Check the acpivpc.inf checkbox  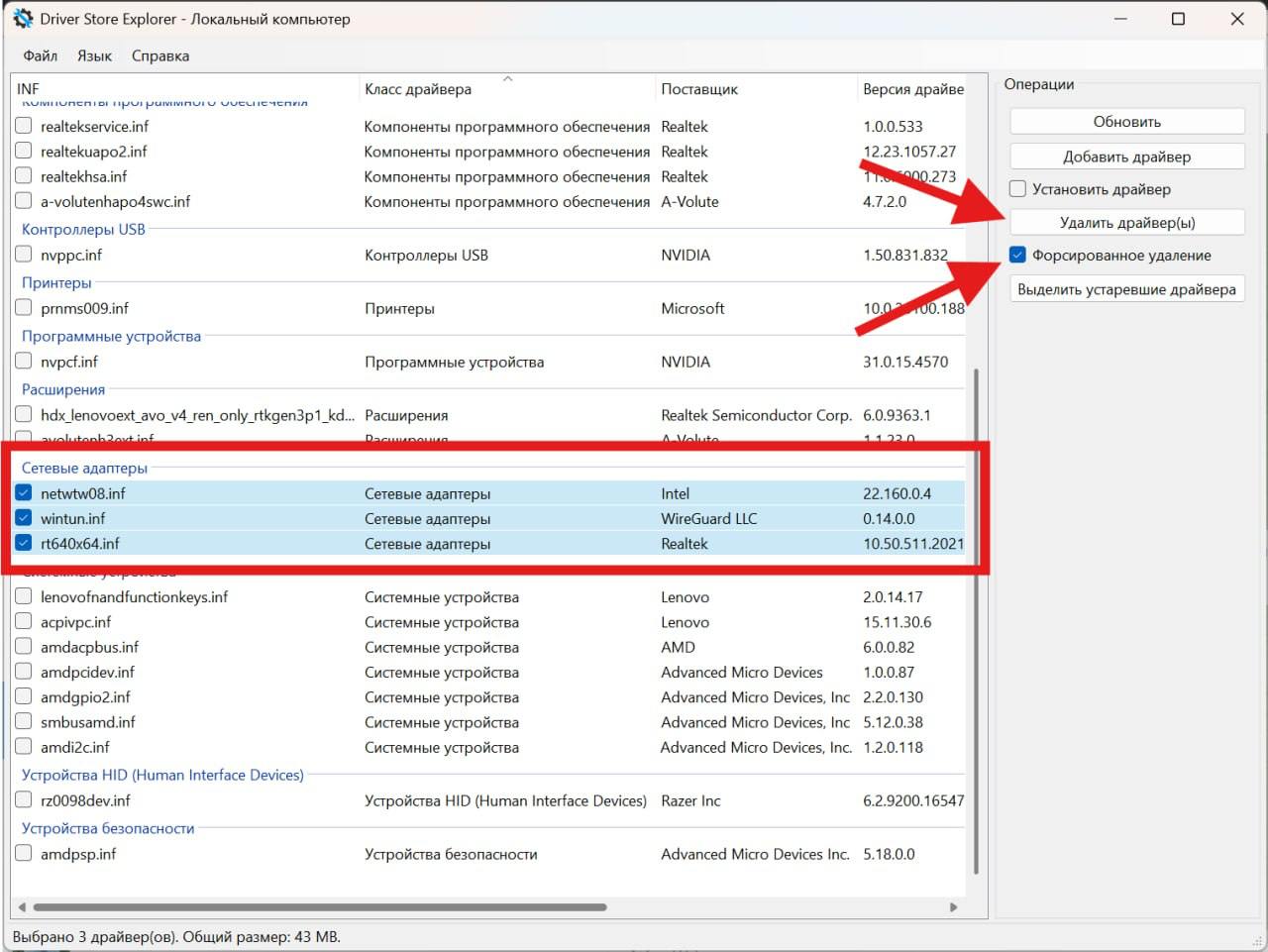[x=24, y=621]
